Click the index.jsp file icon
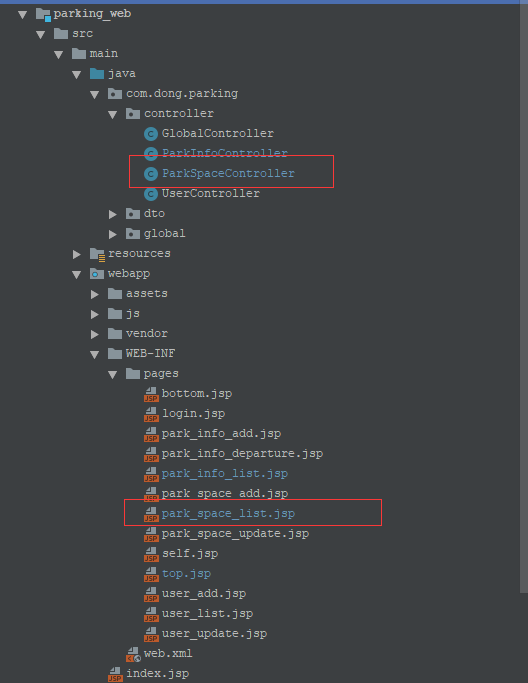The width and height of the screenshot is (528, 683). (x=115, y=674)
